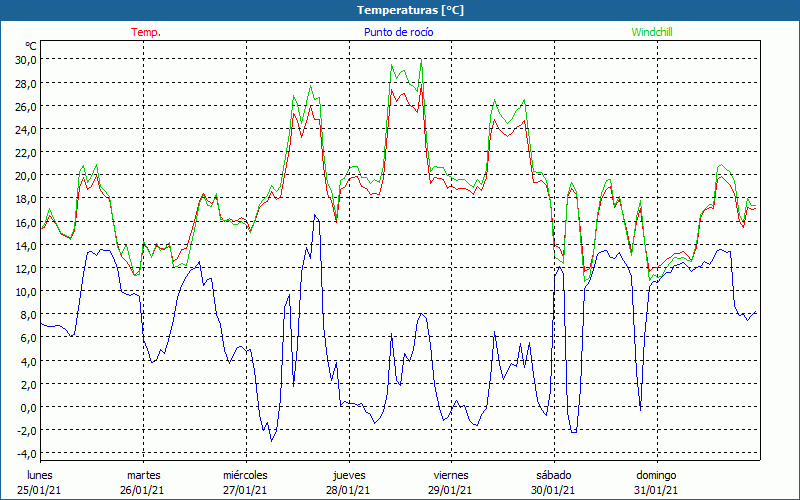The height and width of the screenshot is (500, 800).
Task: Click the 2,0 axis value
Action: click(29, 384)
